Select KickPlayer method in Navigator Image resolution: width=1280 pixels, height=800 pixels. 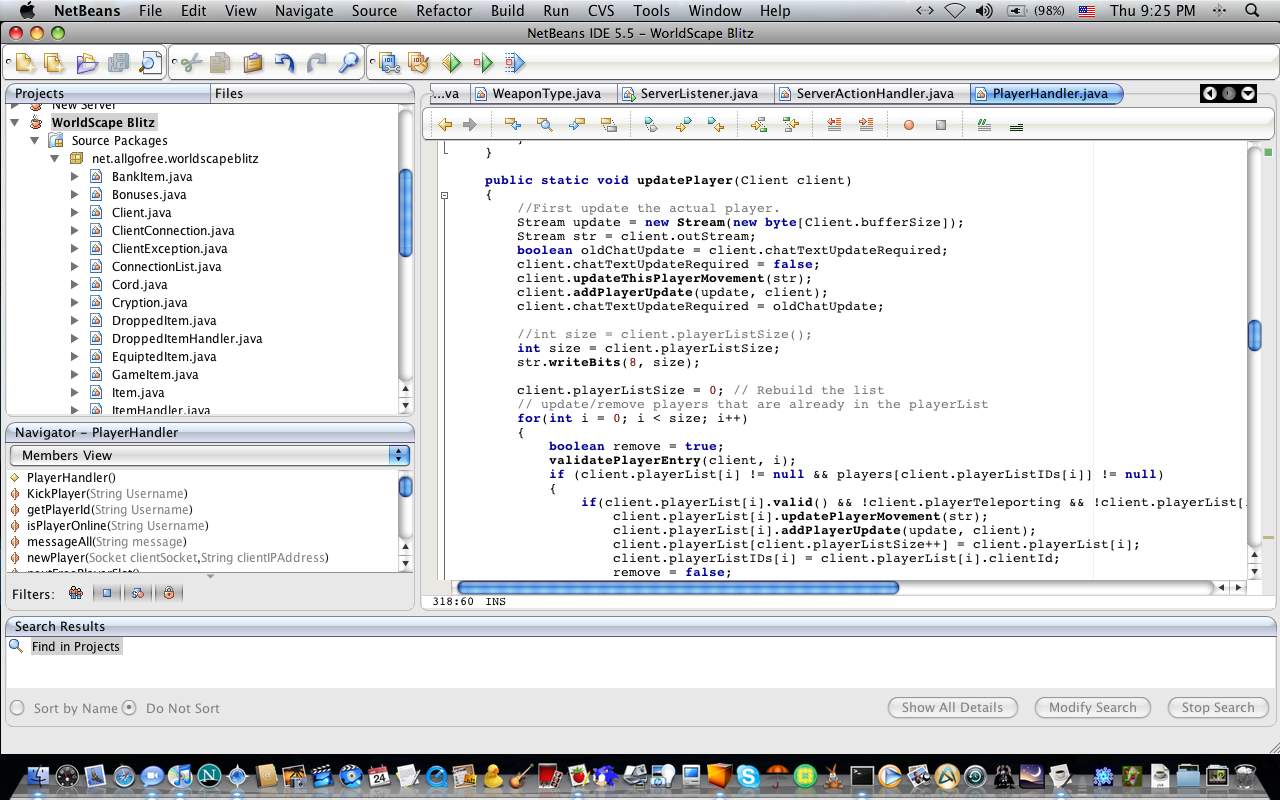[106, 494]
